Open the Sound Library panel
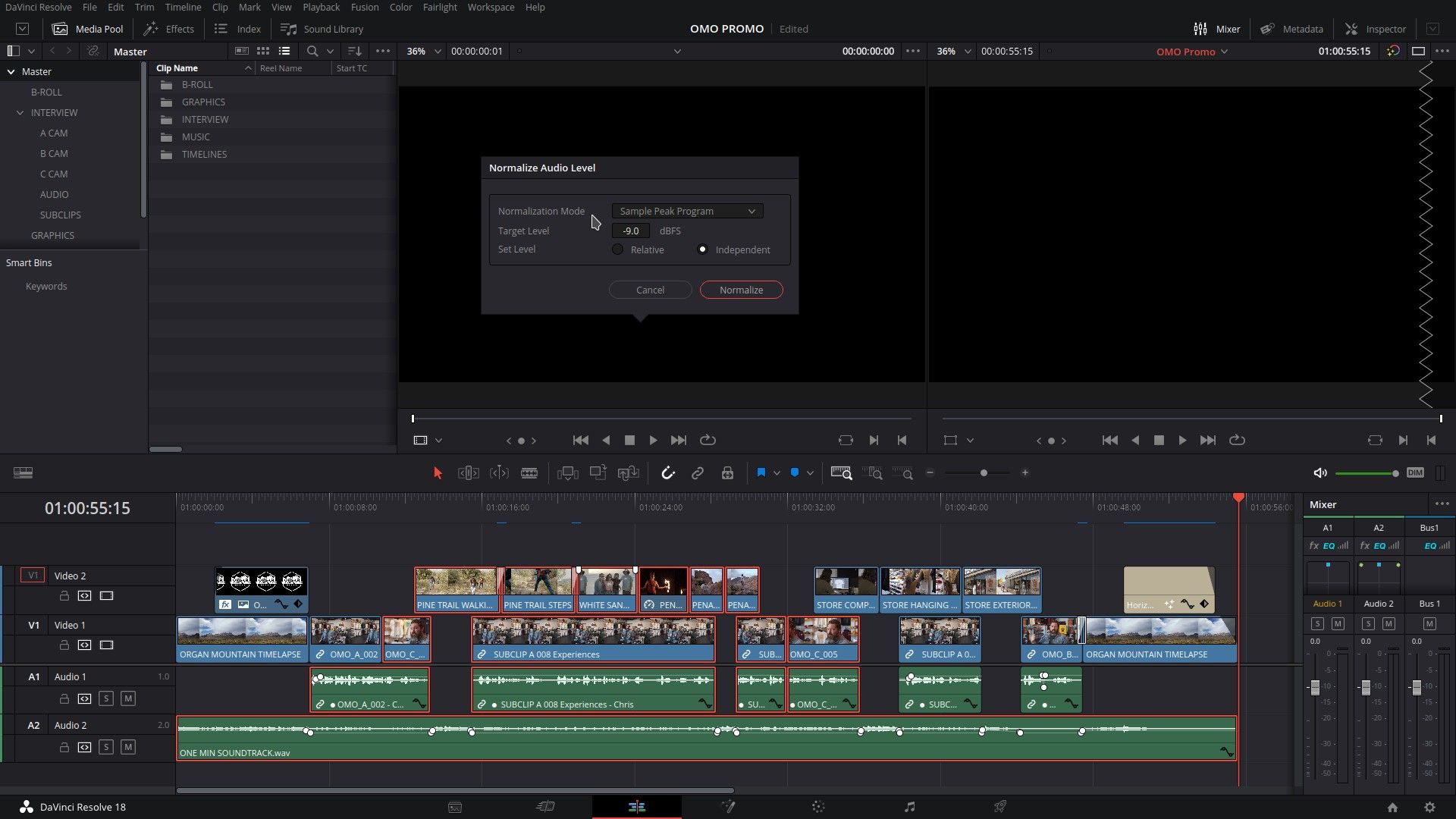 (322, 29)
